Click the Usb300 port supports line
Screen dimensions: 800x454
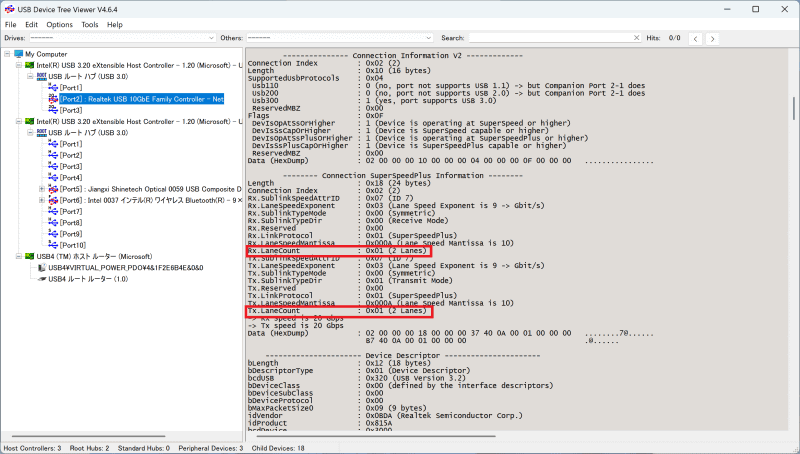click(x=372, y=100)
